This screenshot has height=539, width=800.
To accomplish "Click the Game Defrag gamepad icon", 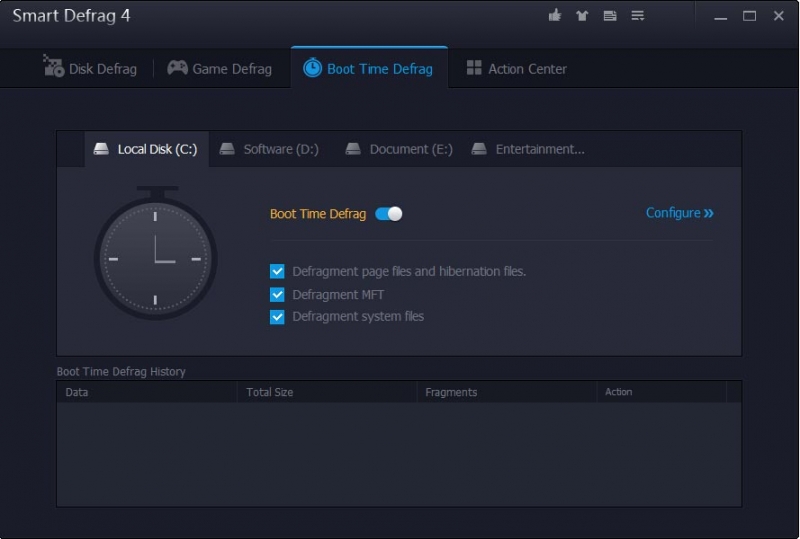I will click(177, 67).
